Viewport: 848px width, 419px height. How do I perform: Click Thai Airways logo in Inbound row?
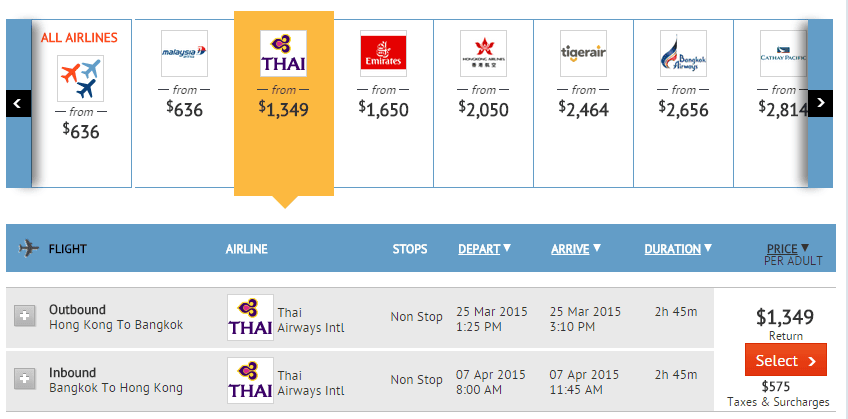[x=250, y=380]
